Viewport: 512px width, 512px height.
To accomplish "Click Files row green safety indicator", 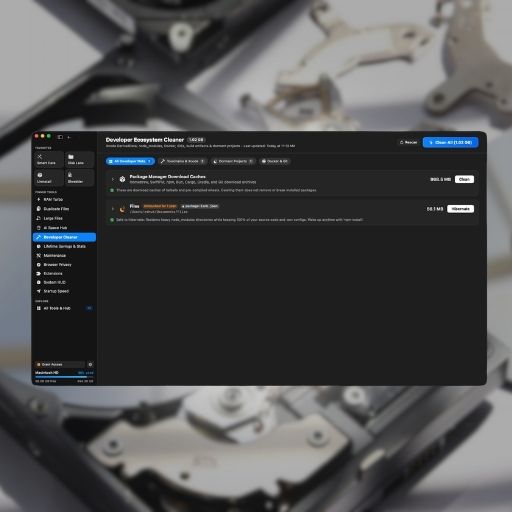I will point(112,220).
